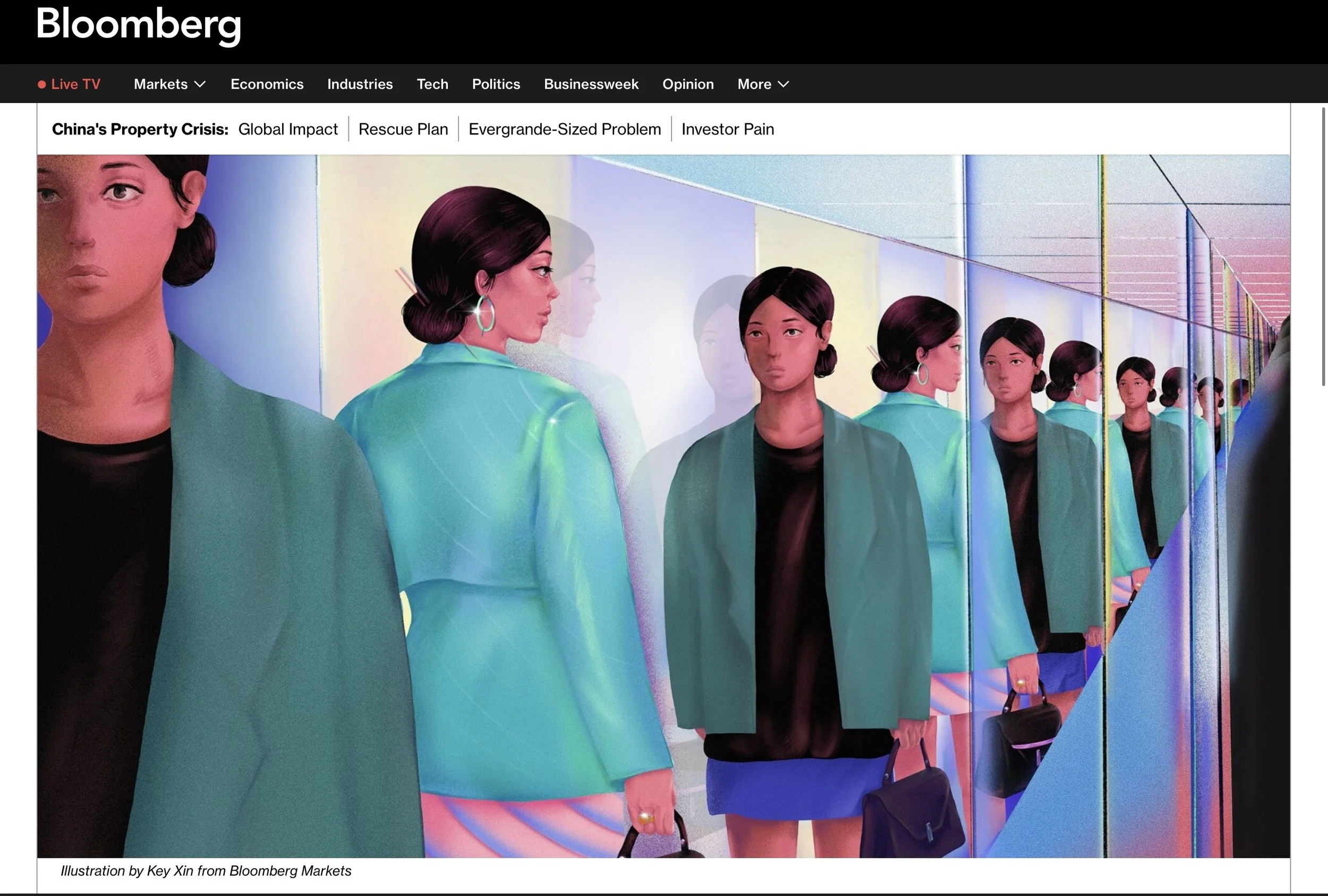This screenshot has height=896, width=1328.
Task: Open the Markets menu label
Action: point(160,84)
